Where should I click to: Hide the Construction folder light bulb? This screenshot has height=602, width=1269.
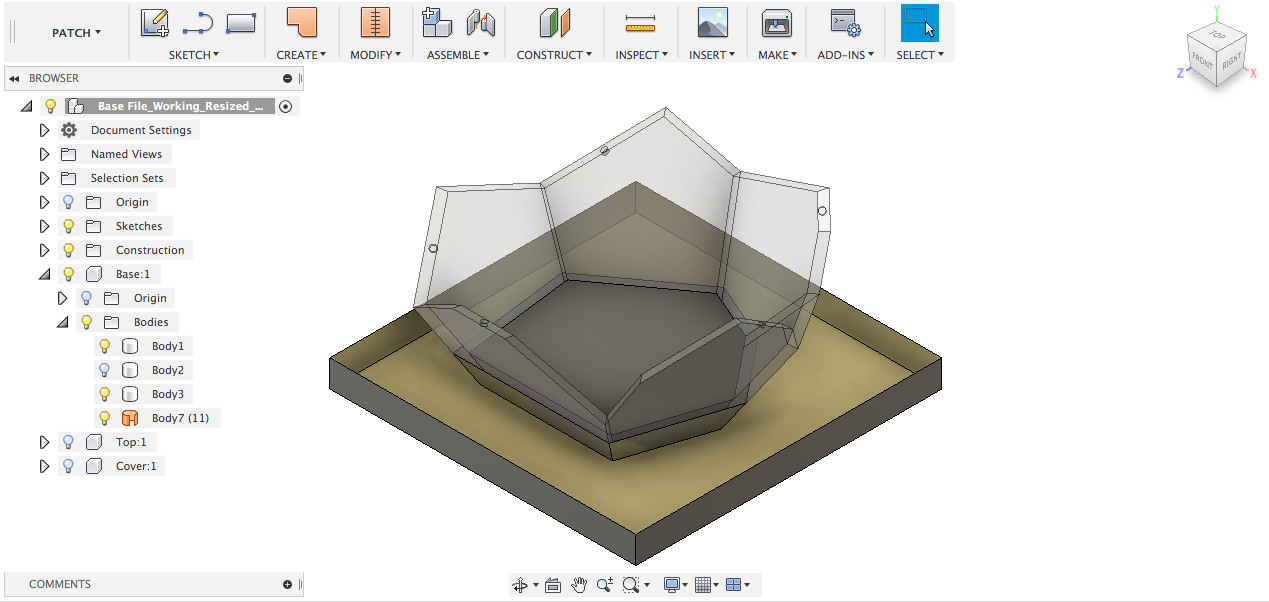(69, 250)
